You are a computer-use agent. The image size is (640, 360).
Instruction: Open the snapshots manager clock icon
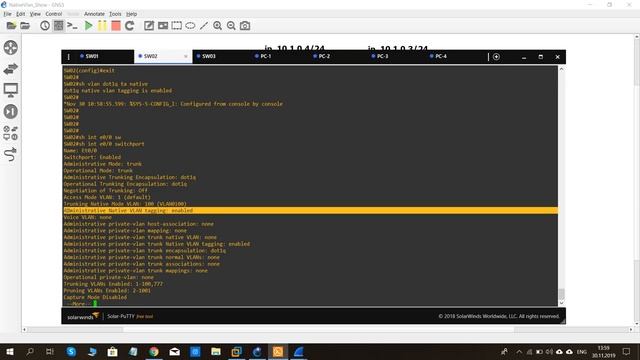point(45,26)
